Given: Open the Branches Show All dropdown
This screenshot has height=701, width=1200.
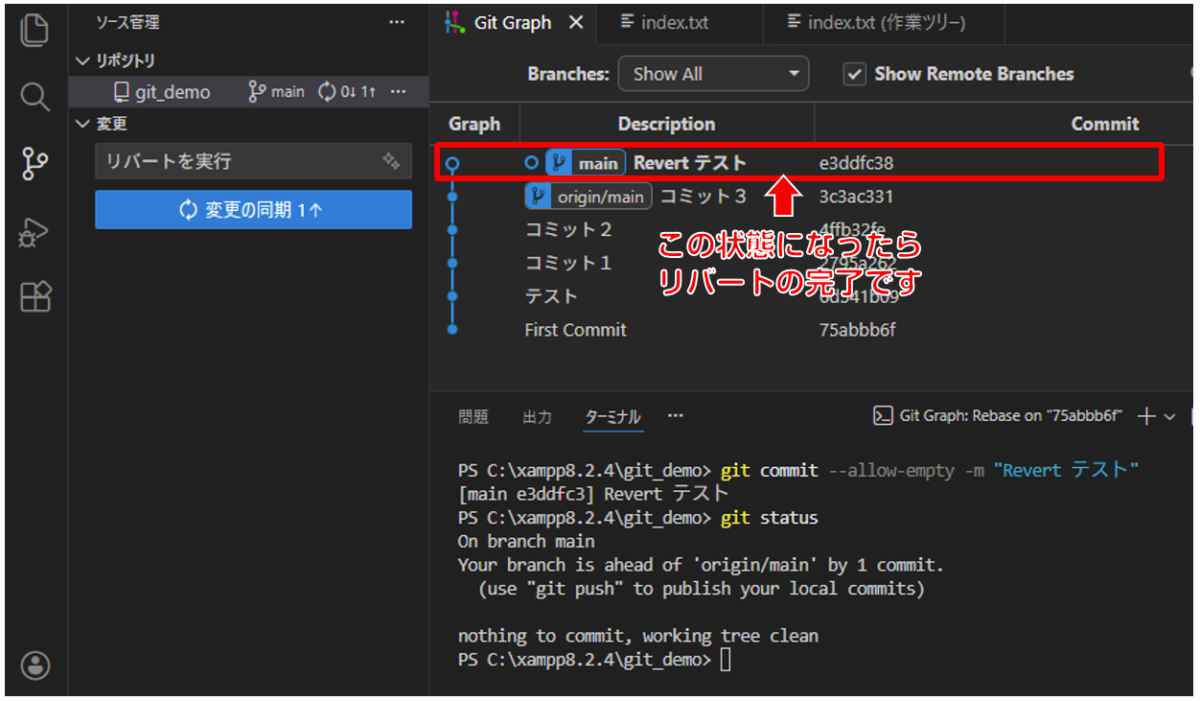Looking at the screenshot, I should [713, 74].
